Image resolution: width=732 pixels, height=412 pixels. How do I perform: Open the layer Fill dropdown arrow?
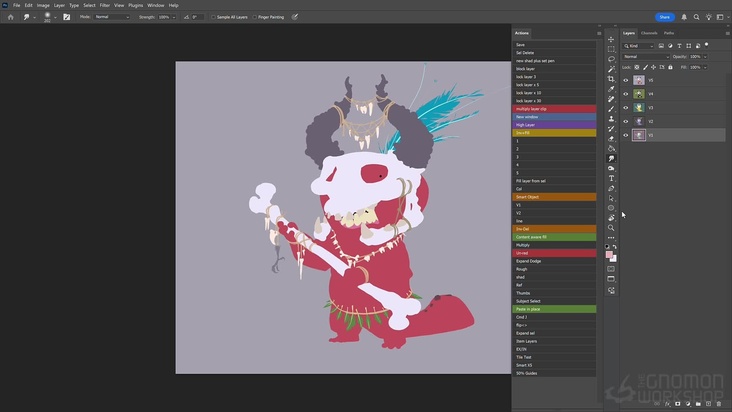[705, 67]
